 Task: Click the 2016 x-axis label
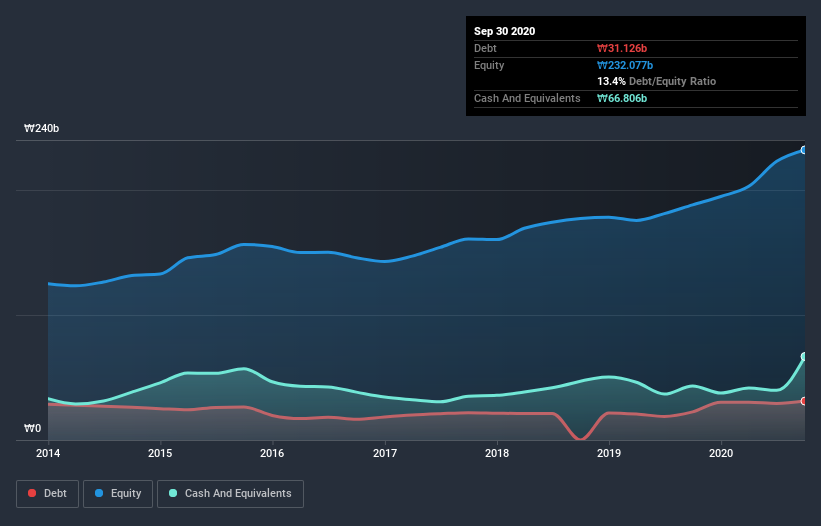(272, 454)
